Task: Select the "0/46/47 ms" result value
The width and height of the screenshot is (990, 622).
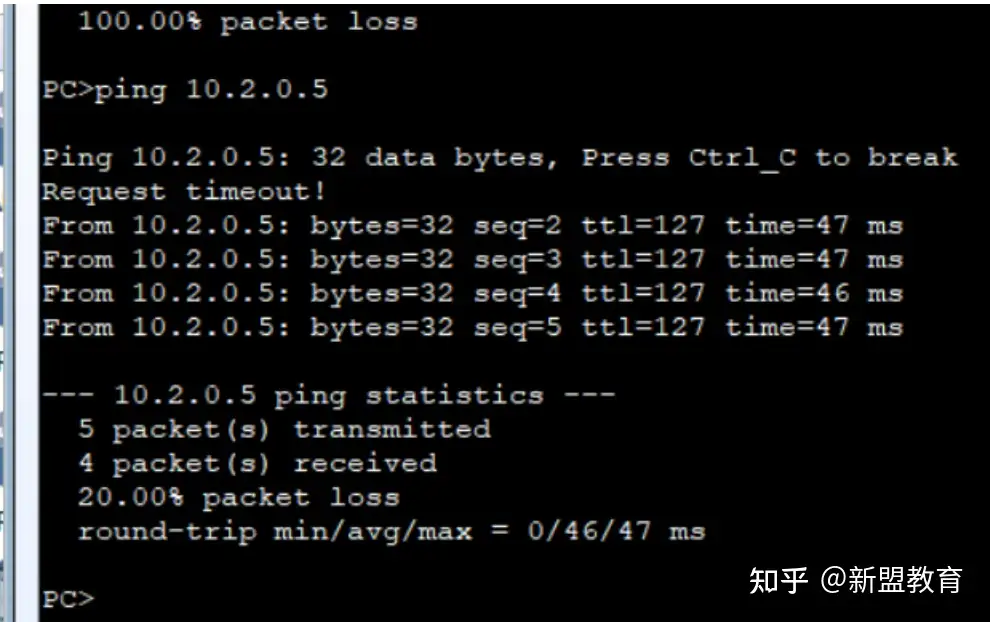Action: coord(616,531)
